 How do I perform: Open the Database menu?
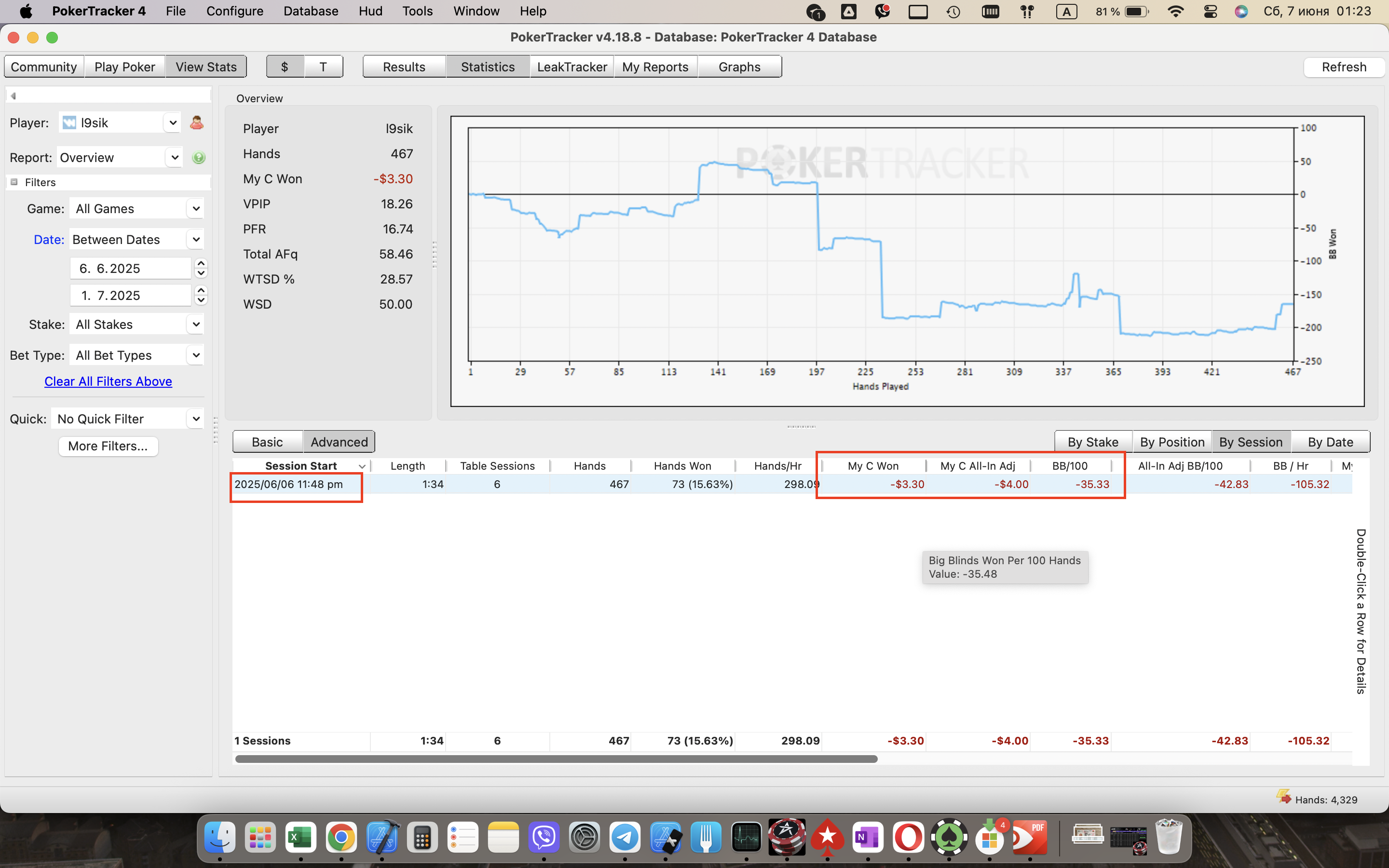click(311, 11)
